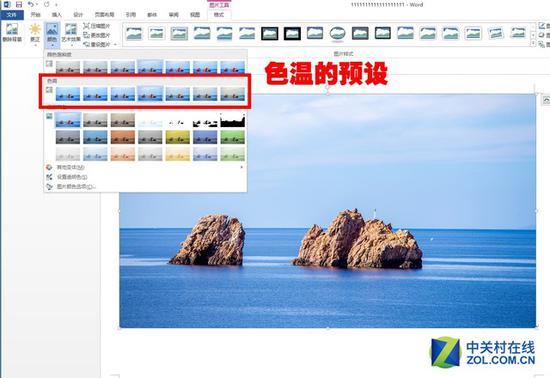Select the oval picture style thumbnail
Image resolution: width=550 pixels, height=378 pixels.
point(337,33)
